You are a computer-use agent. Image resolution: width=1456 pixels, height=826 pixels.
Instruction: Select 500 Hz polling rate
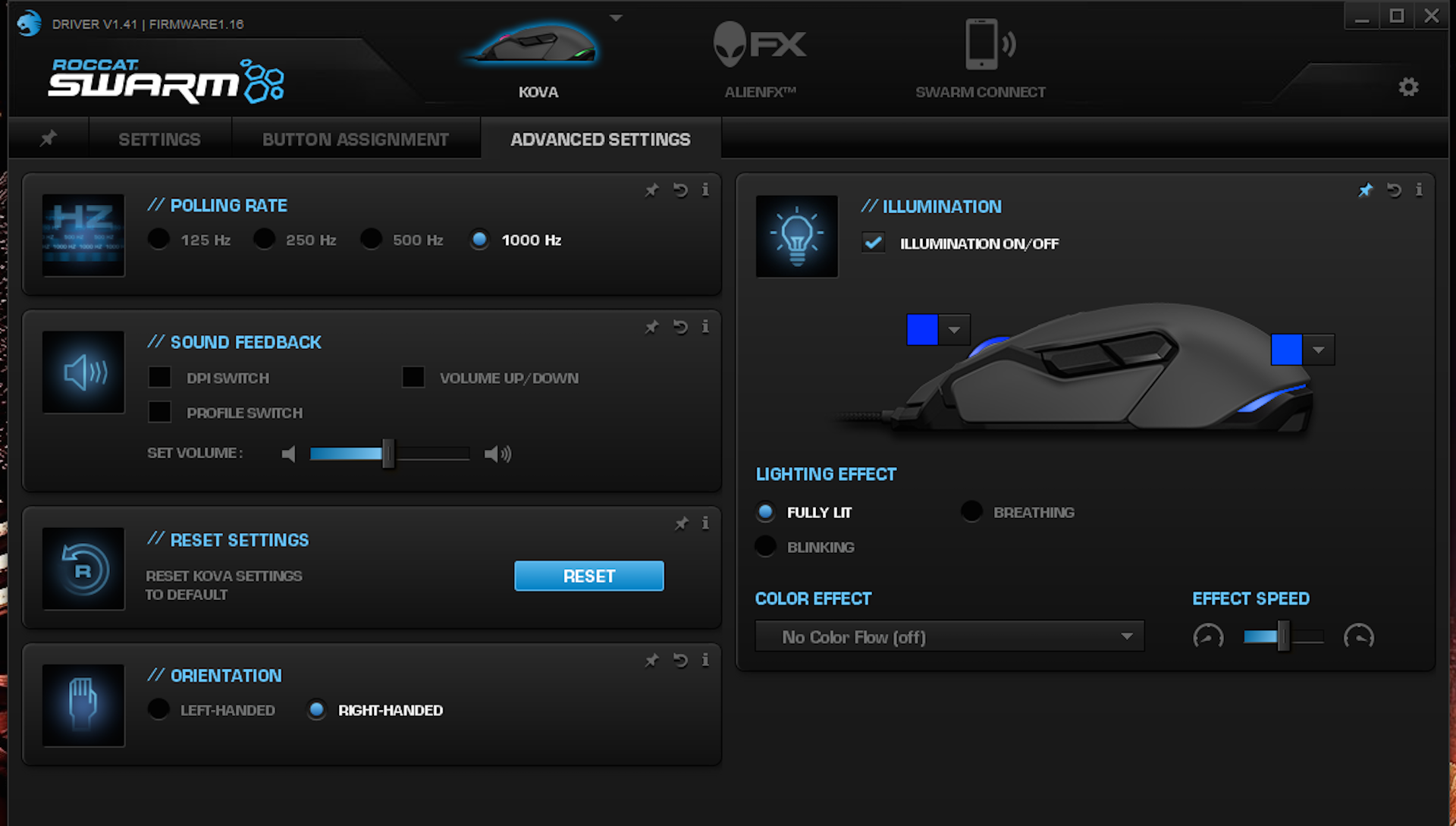[x=371, y=239]
